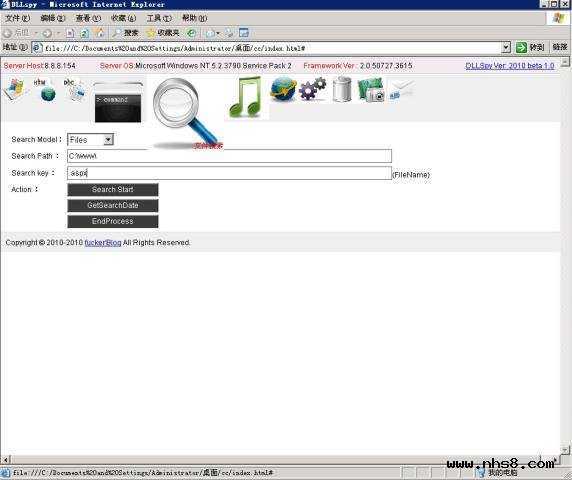Open the camera picture icon
The height and width of the screenshot is (480, 572).
coord(371,90)
